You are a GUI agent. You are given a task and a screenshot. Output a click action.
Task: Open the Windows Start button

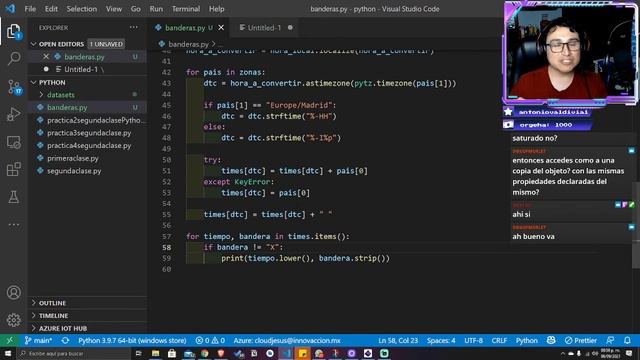(8, 353)
